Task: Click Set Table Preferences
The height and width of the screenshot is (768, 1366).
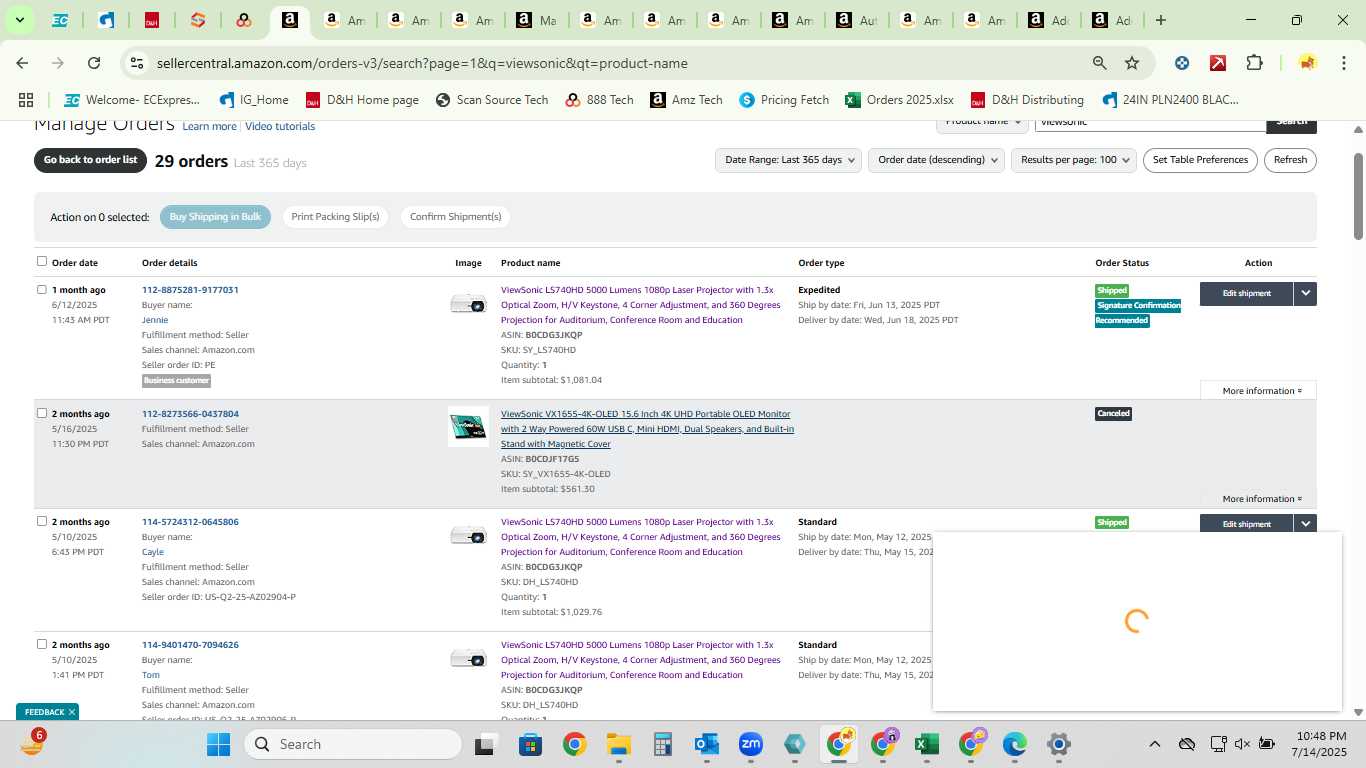Action: 1200,160
